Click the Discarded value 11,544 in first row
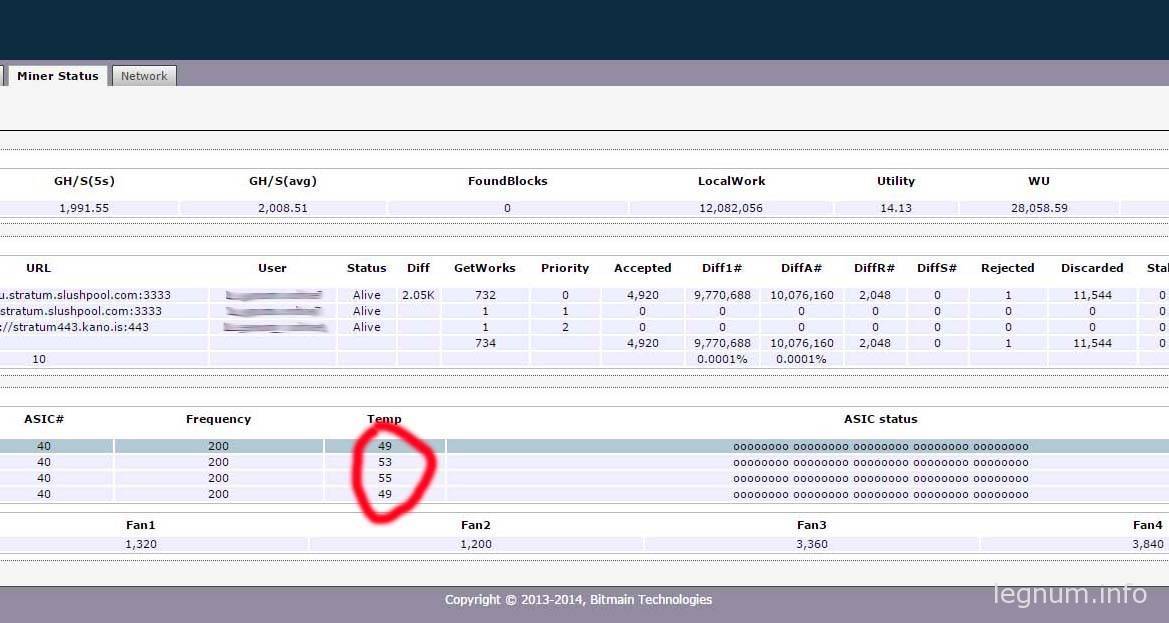This screenshot has width=1169, height=623. 1092,295
